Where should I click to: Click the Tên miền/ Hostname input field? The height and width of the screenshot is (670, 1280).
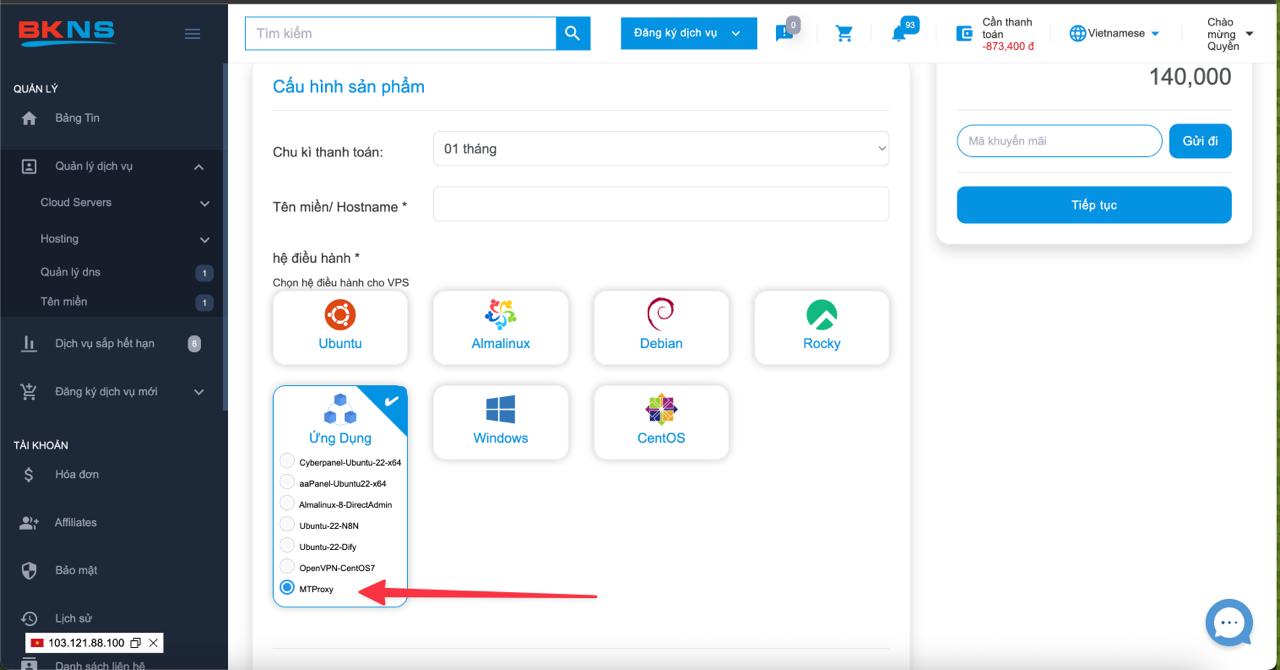[660, 203]
